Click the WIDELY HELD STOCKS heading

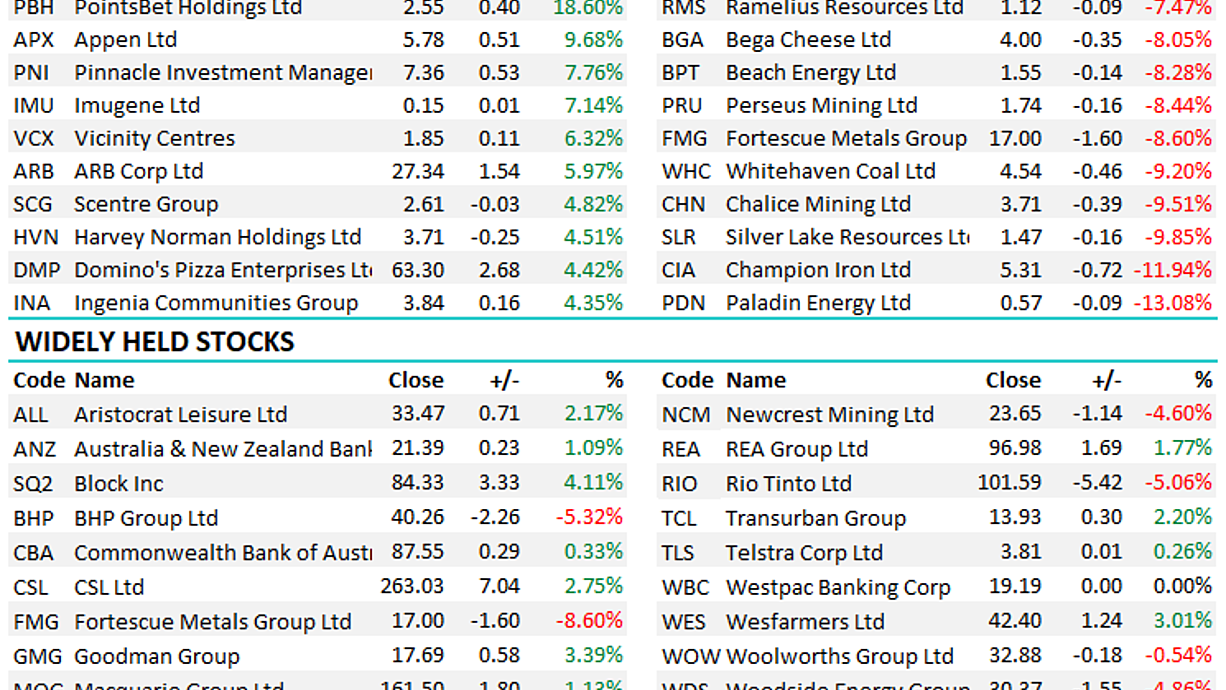(x=155, y=343)
